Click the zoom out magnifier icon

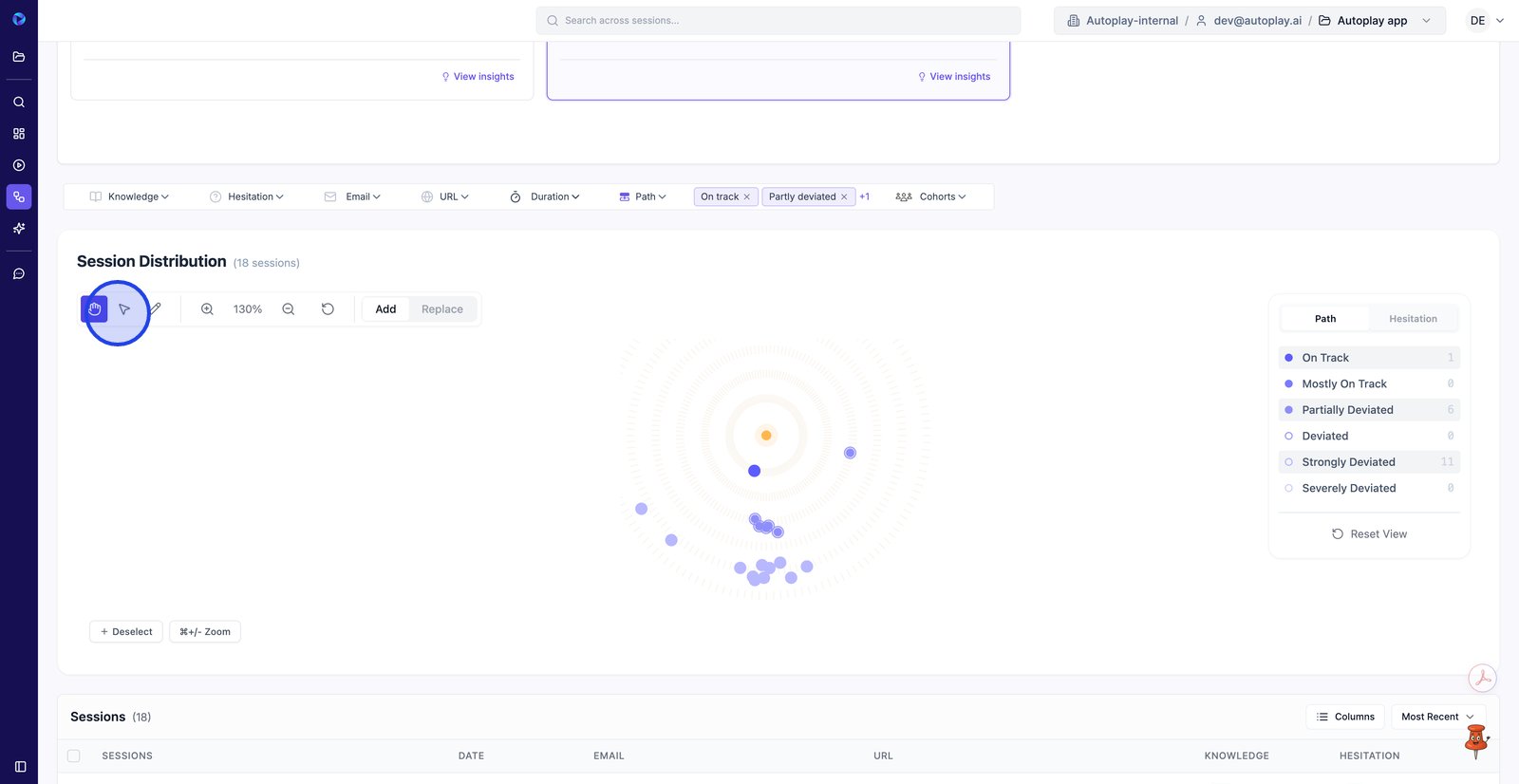(289, 309)
